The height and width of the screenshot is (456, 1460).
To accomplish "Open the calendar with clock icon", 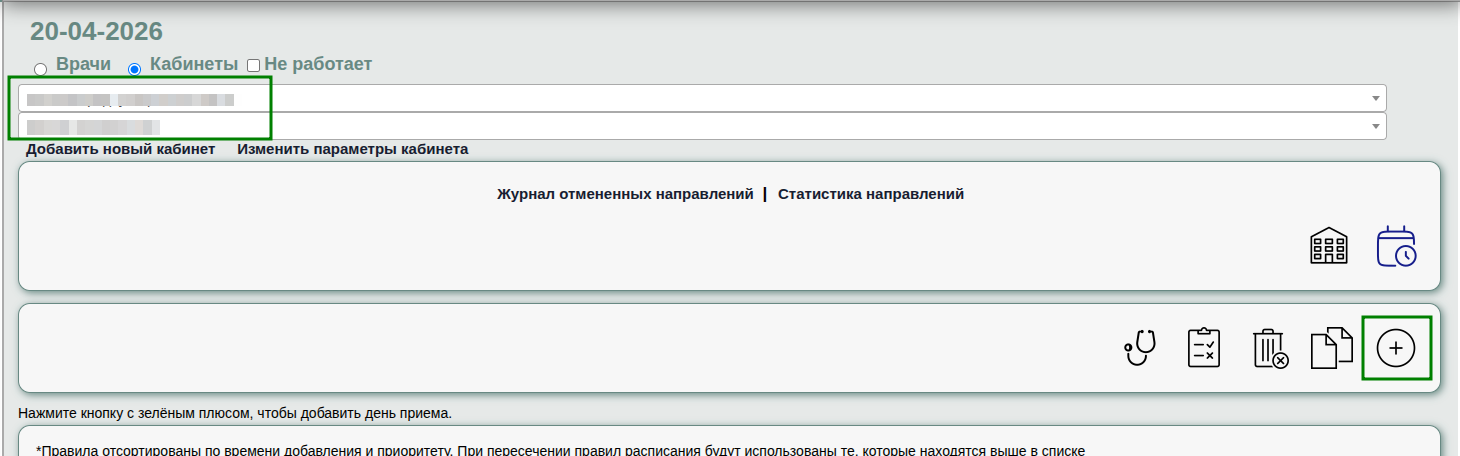I will (1396, 245).
